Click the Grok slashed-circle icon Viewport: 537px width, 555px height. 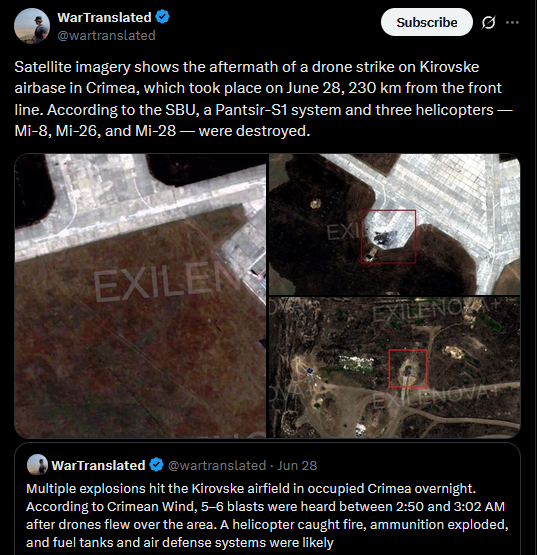[488, 23]
